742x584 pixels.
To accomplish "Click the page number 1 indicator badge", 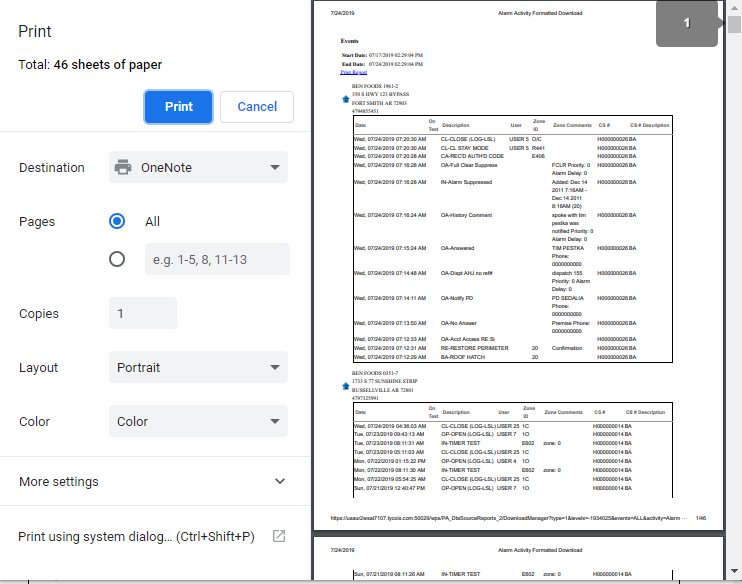I will tap(687, 23).
